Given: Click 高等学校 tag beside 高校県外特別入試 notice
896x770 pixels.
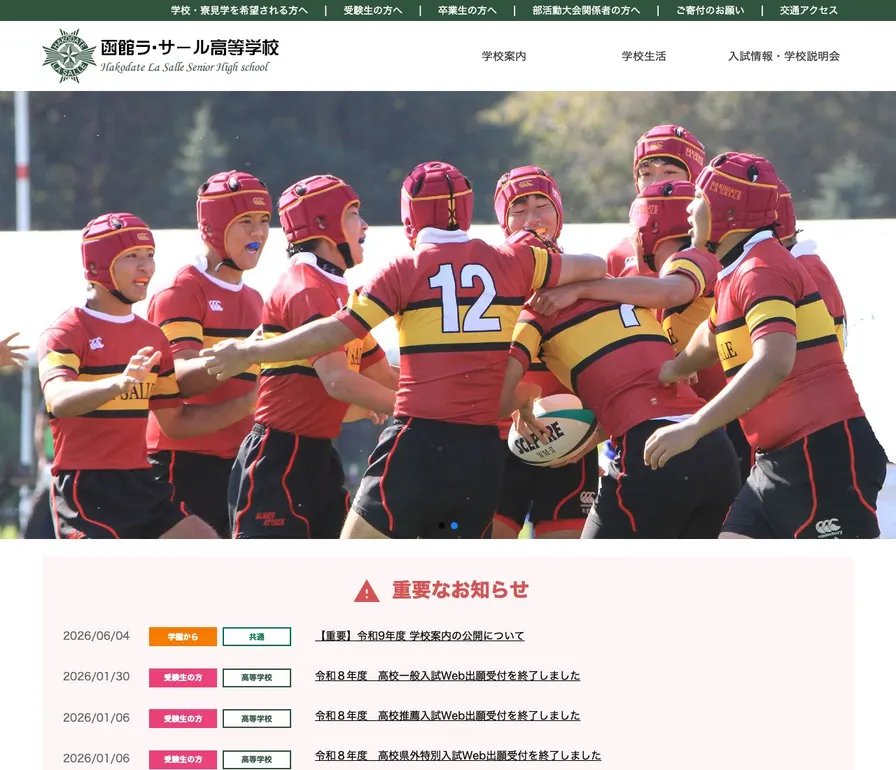Looking at the screenshot, I should 257,759.
